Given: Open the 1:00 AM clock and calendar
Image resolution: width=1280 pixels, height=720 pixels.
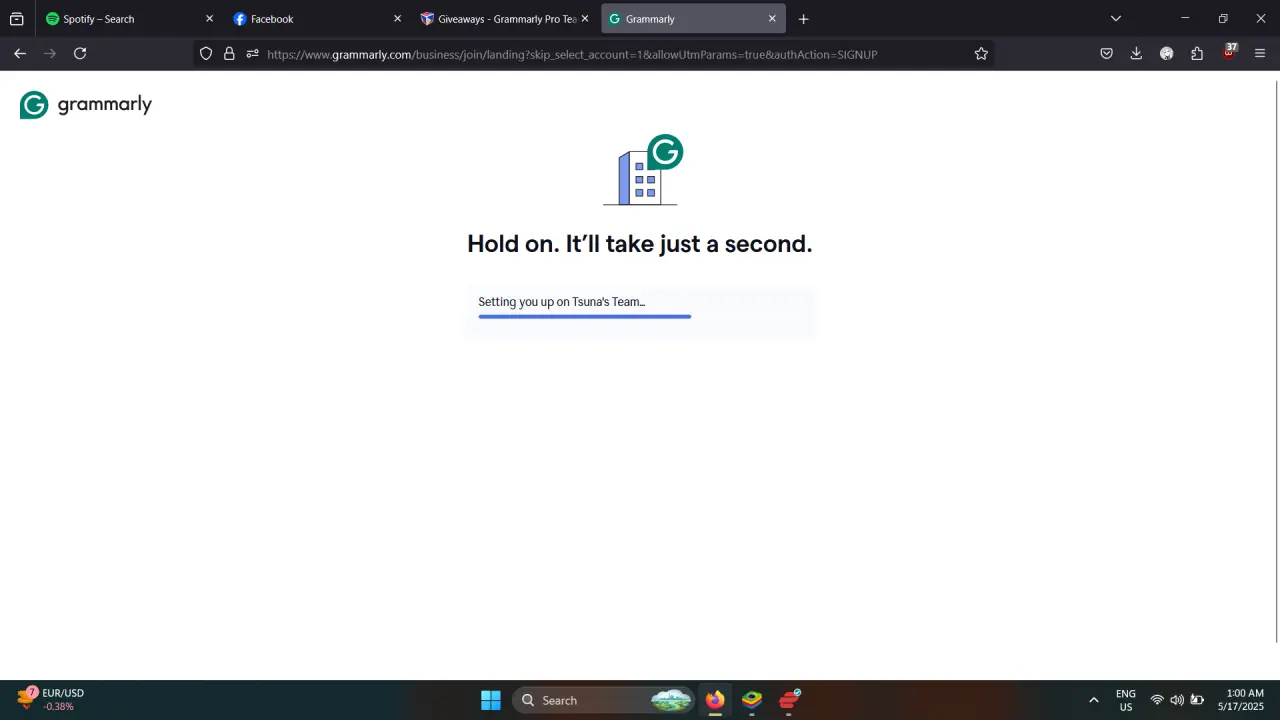Looking at the screenshot, I should point(1241,700).
